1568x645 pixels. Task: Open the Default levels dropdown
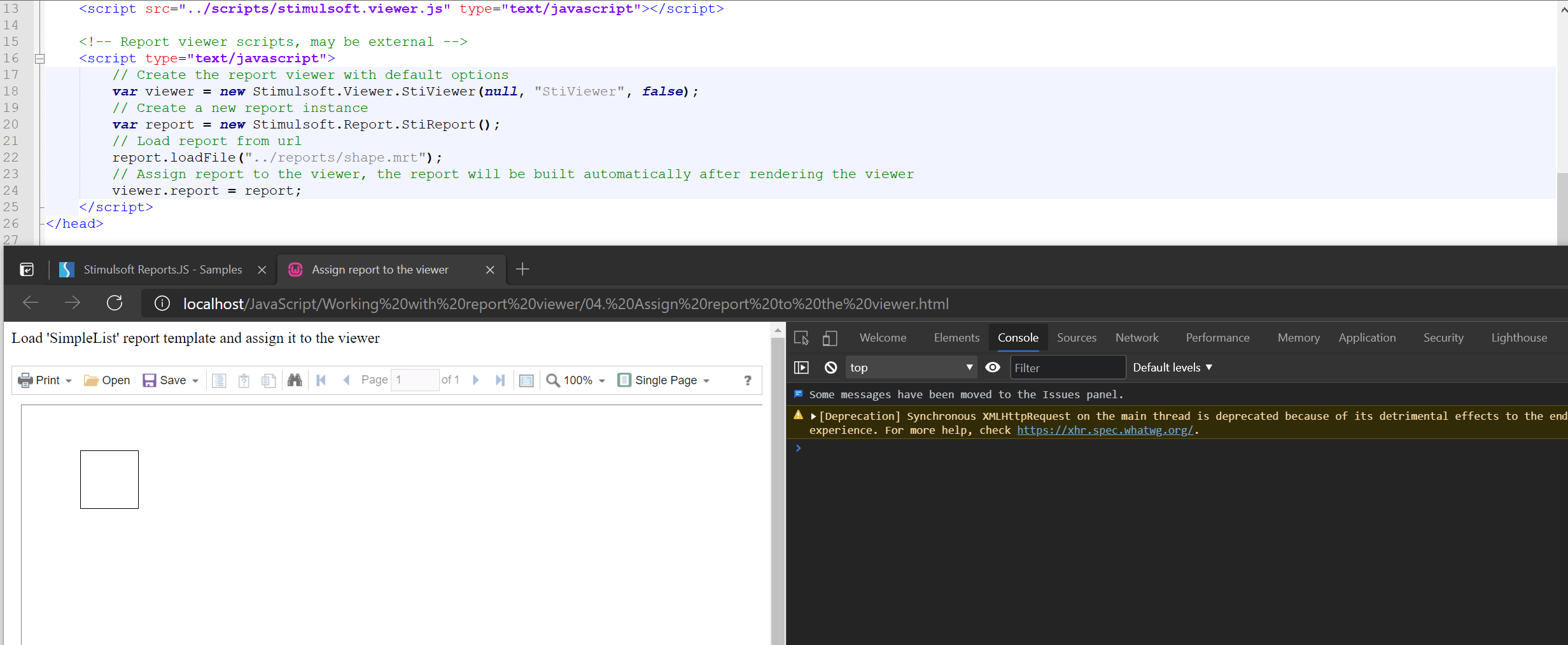click(x=1172, y=368)
